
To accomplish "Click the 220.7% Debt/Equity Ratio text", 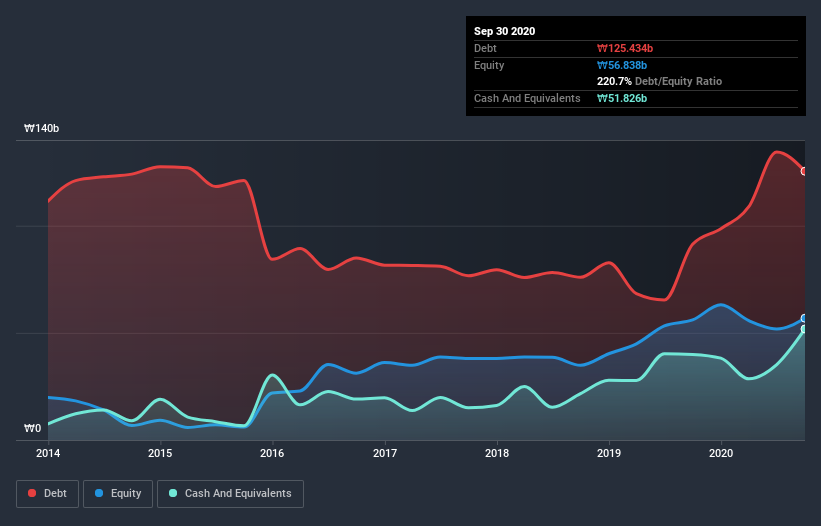I will [659, 81].
